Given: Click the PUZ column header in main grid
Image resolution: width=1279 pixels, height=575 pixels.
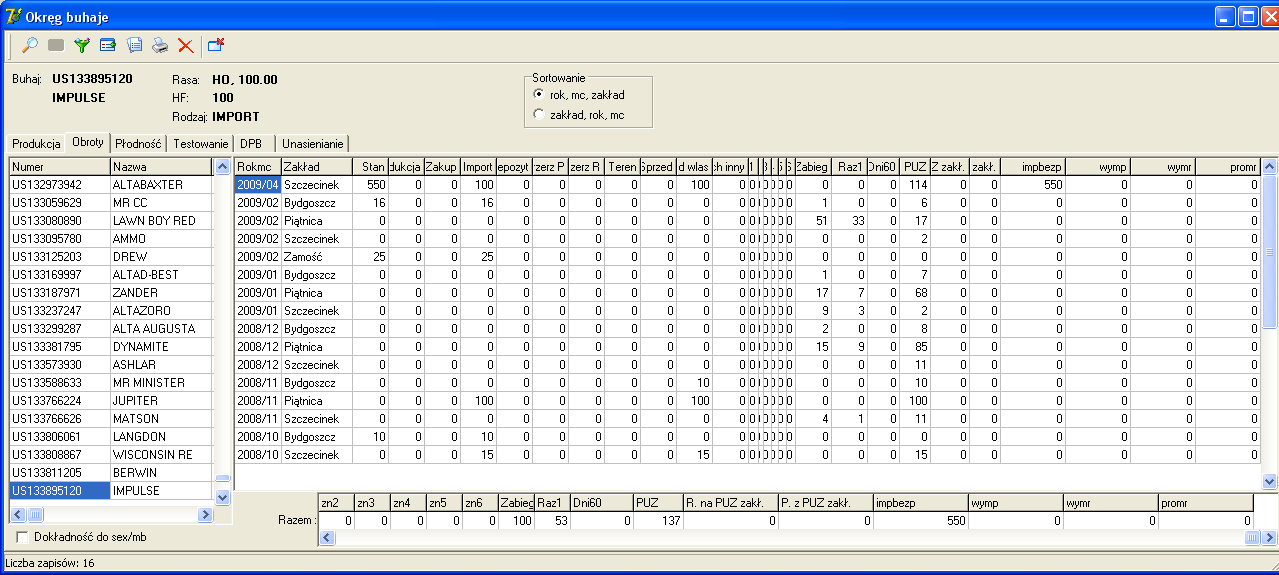Looking at the screenshot, I should click(x=914, y=167).
